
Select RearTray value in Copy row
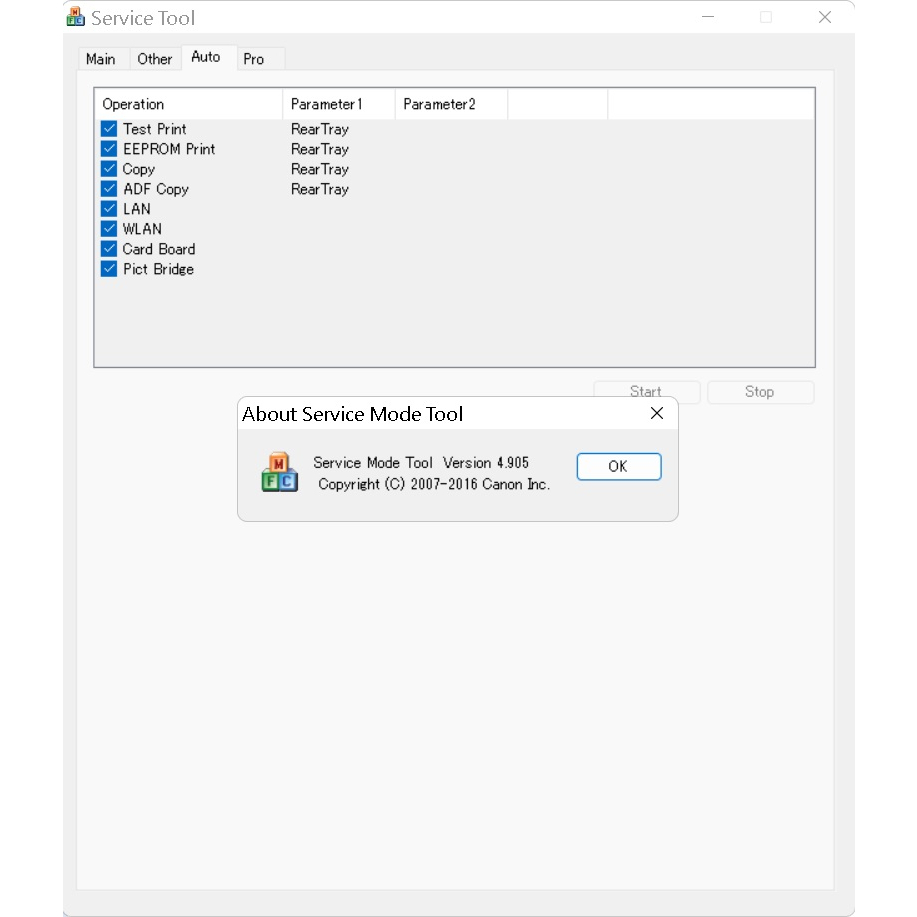(320, 169)
